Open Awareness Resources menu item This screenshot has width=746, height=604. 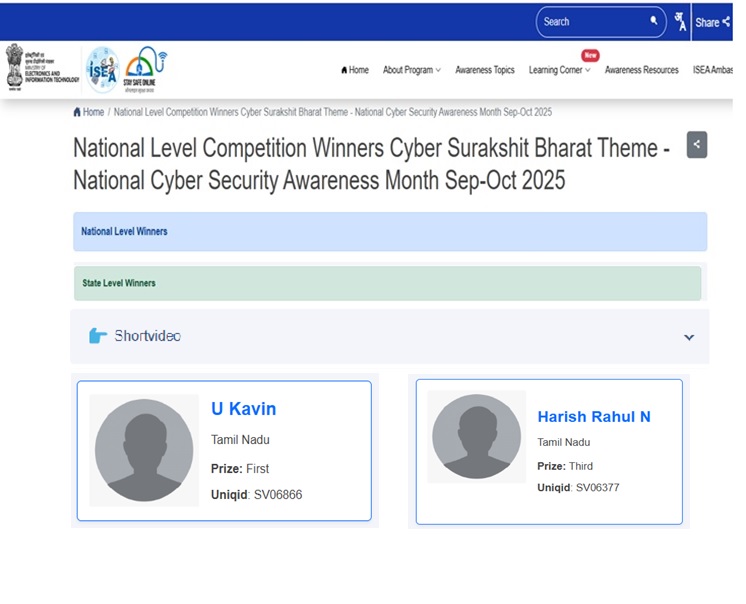click(x=641, y=70)
